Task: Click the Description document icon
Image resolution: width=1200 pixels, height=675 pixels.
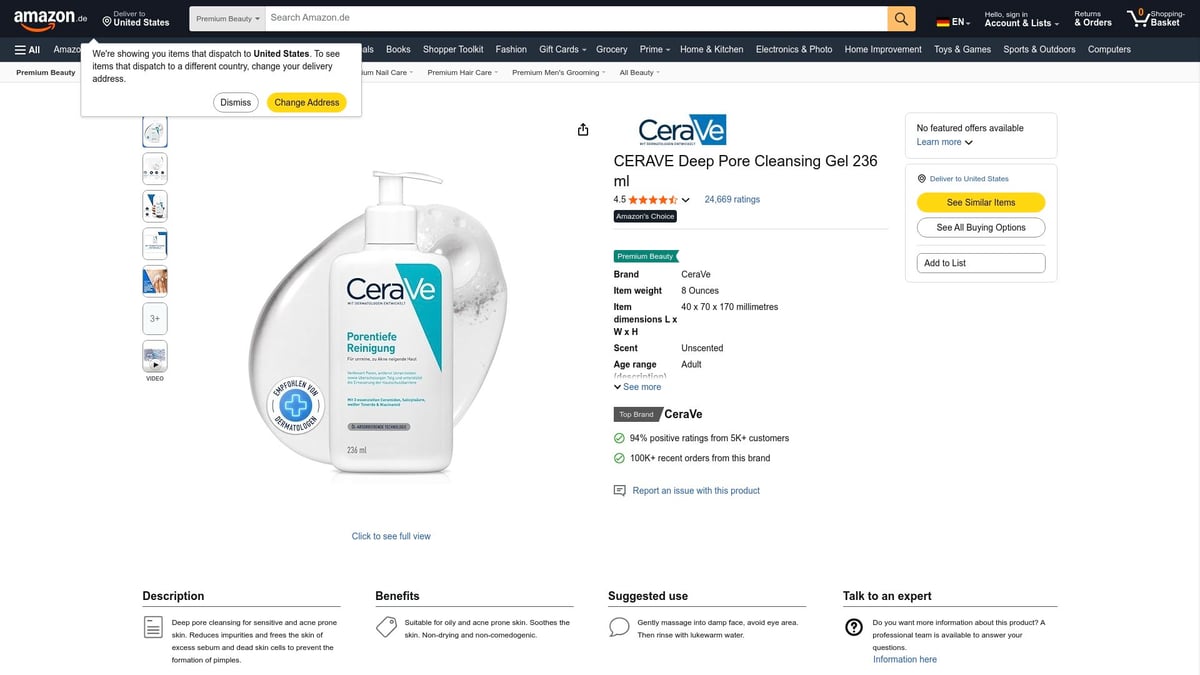Action: (x=153, y=626)
